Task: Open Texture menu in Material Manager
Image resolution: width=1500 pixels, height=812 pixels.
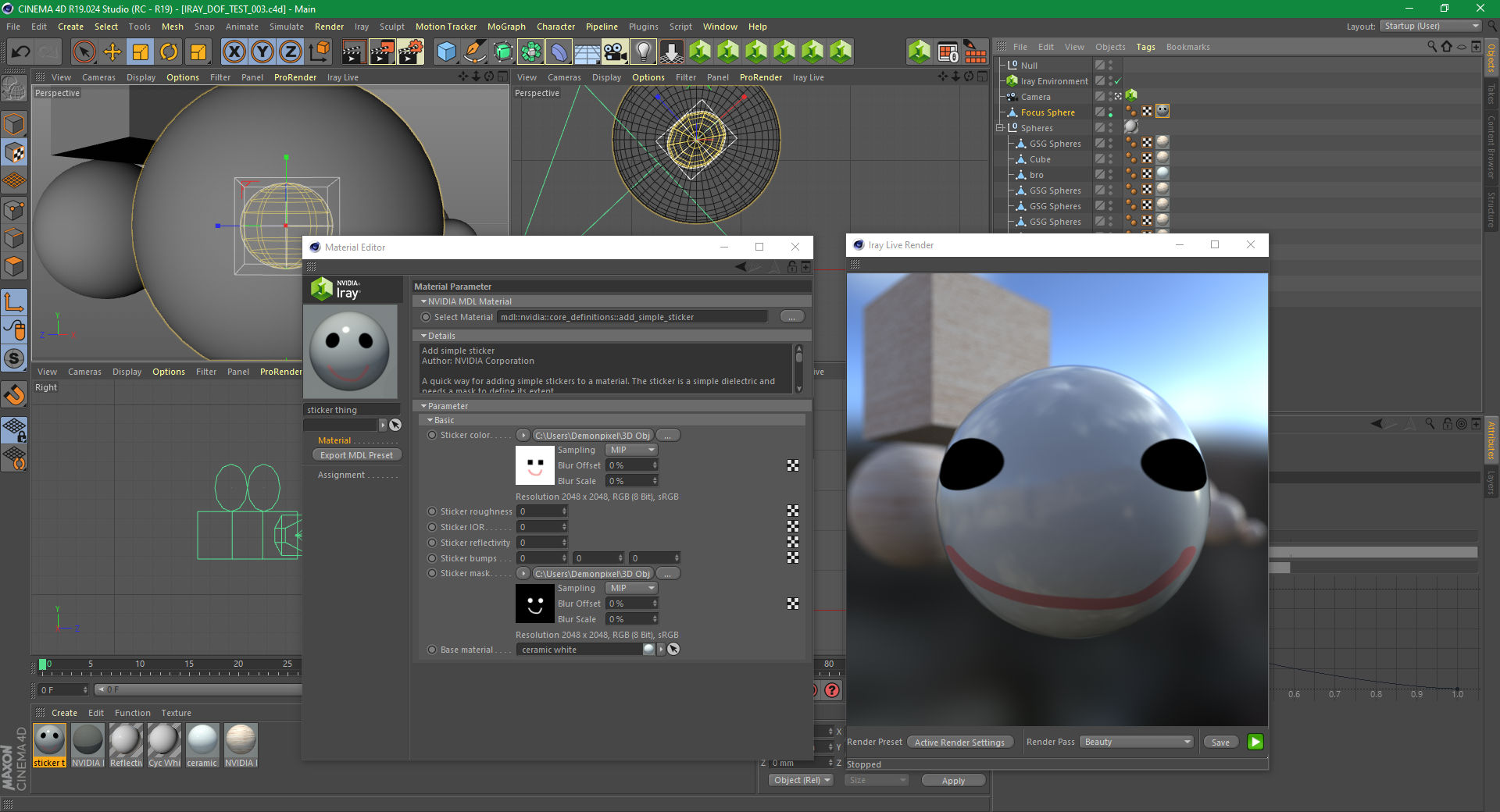Action: tap(176, 713)
